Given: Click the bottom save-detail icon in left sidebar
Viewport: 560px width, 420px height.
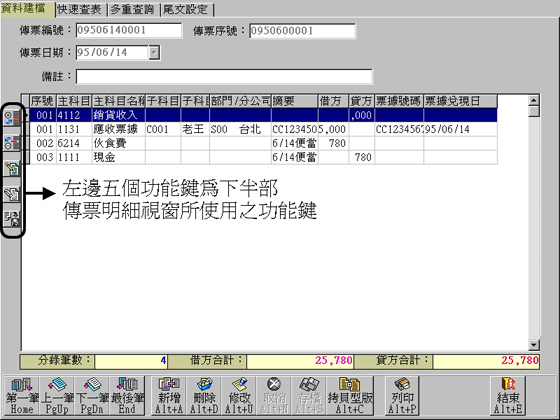Looking at the screenshot, I should click(x=12, y=219).
